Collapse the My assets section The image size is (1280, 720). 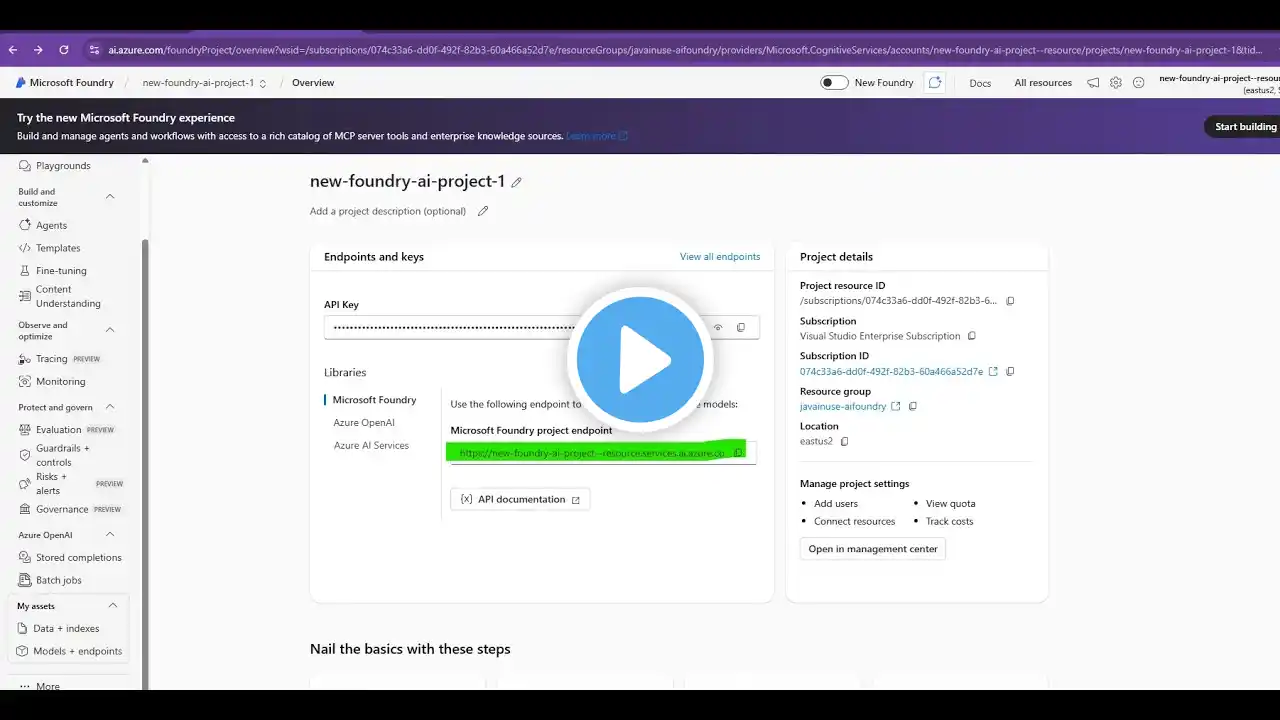coord(112,606)
